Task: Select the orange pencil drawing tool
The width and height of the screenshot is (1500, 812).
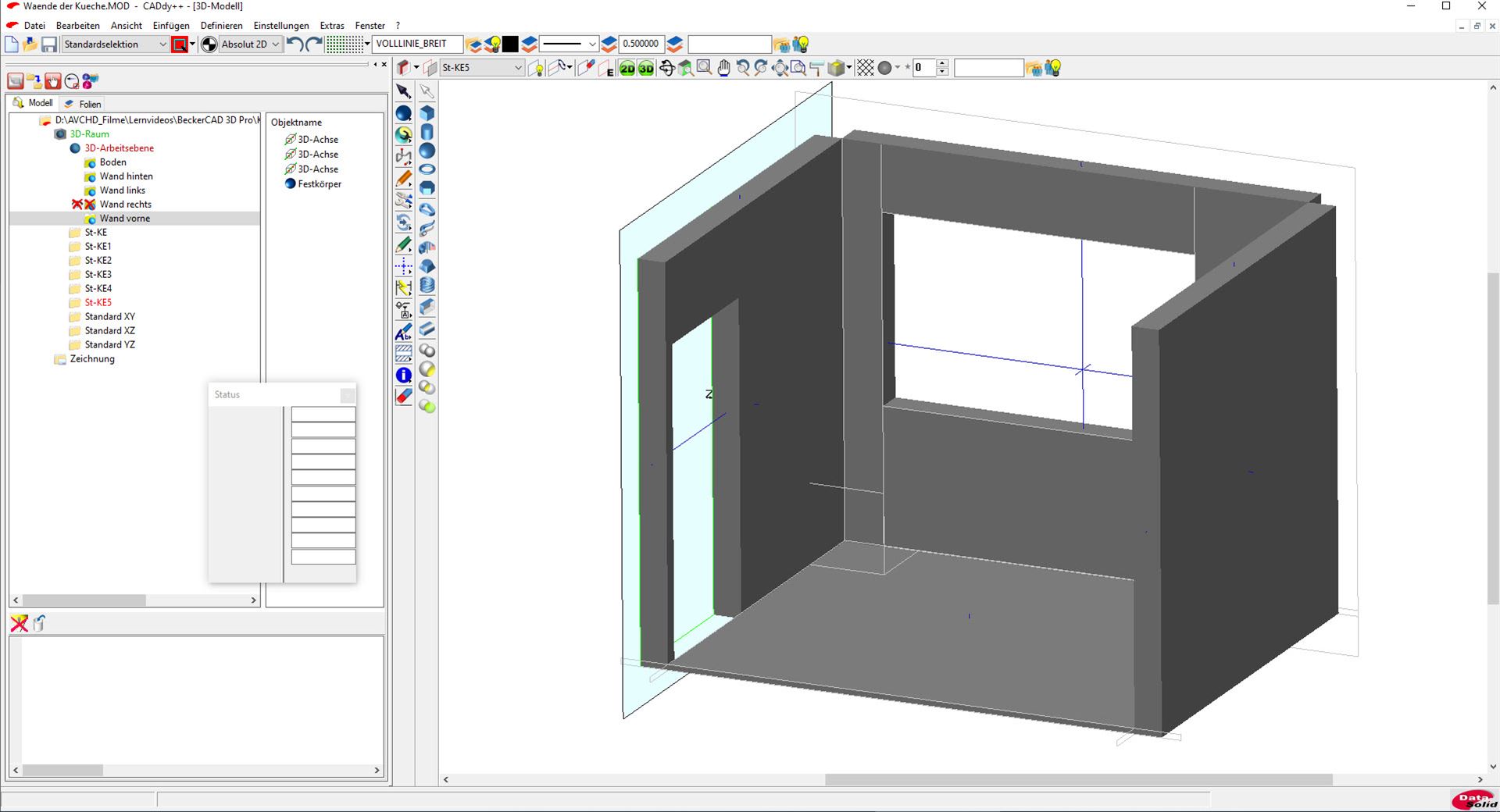Action: click(x=403, y=179)
